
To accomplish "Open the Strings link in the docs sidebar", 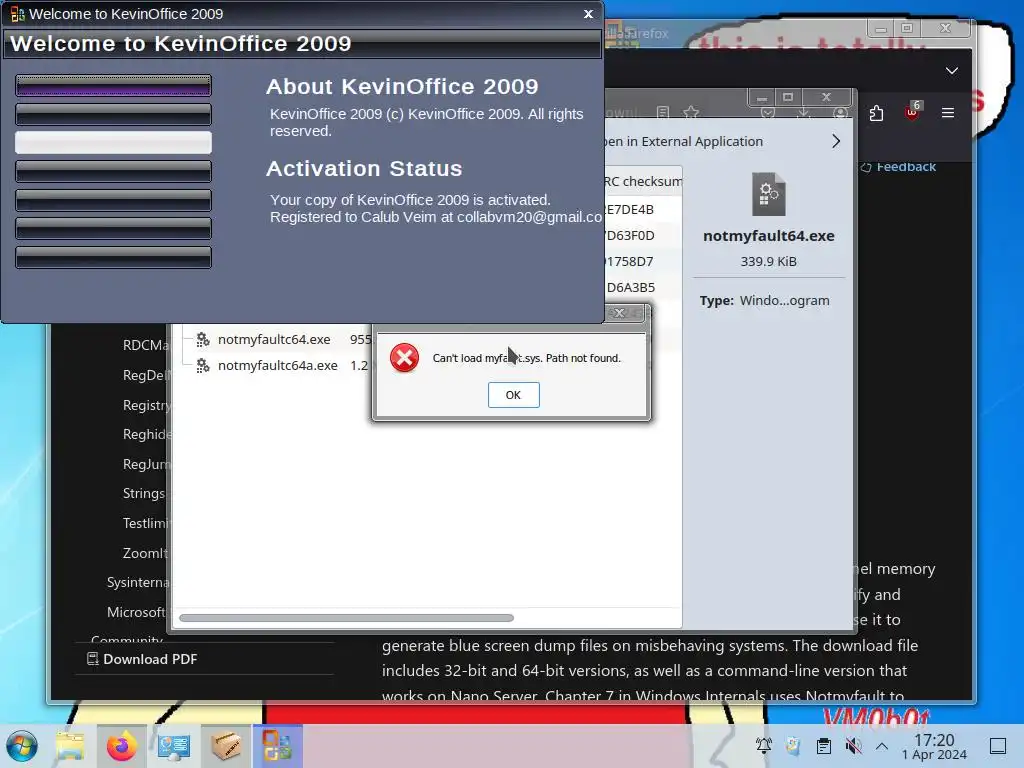I will point(144,493).
